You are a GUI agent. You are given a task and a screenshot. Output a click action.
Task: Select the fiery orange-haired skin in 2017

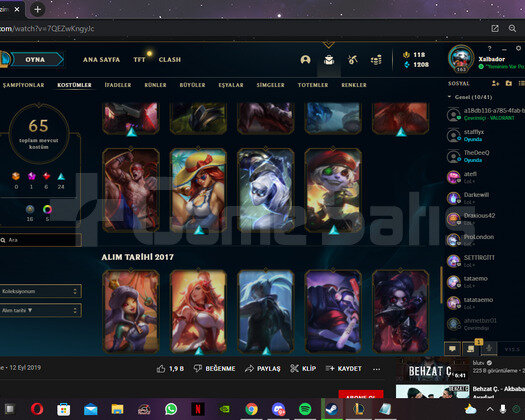point(198,311)
